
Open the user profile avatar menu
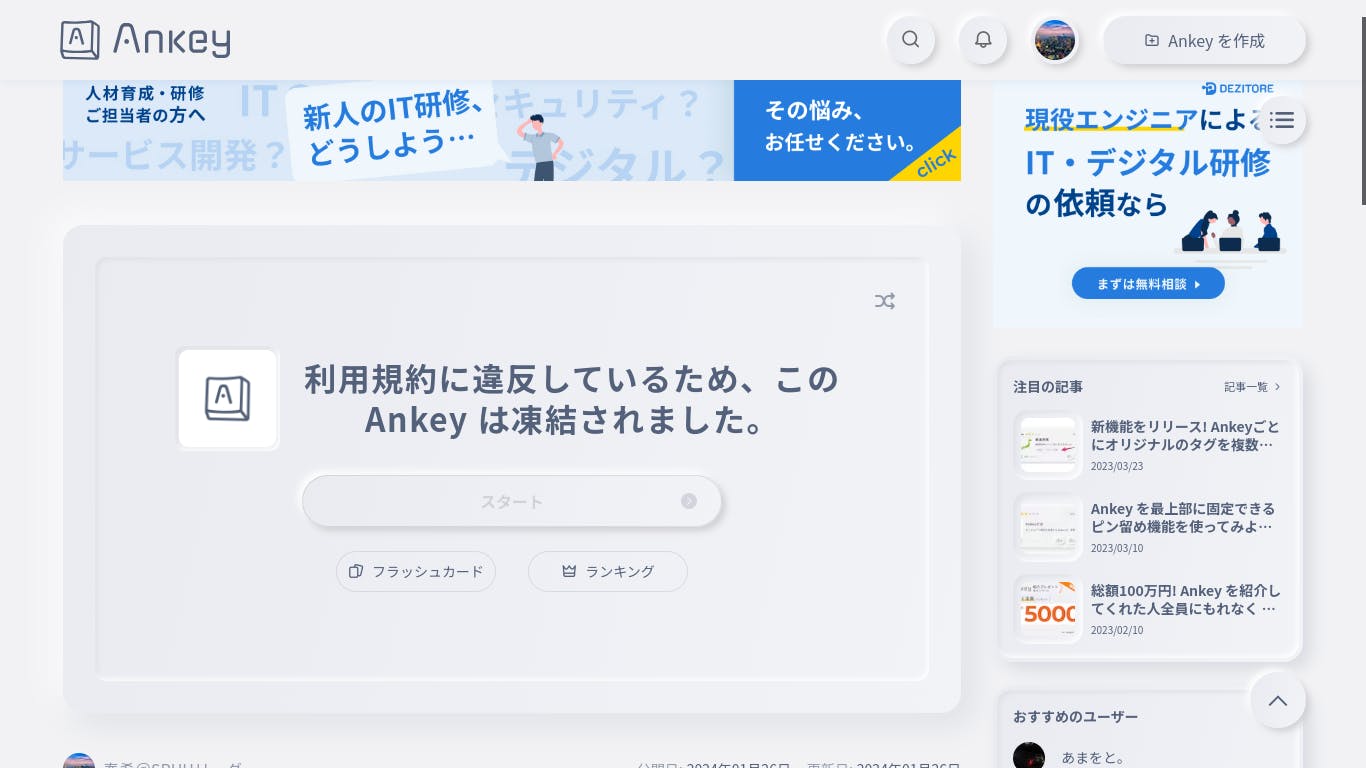coord(1055,40)
